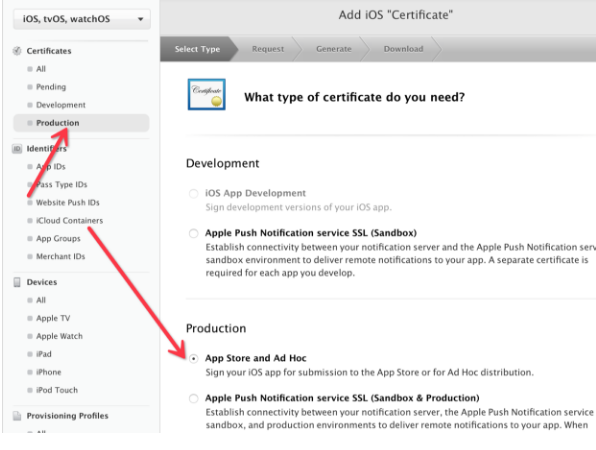Select APNs SSL (Sandbox & Production) radio

click(x=193, y=398)
